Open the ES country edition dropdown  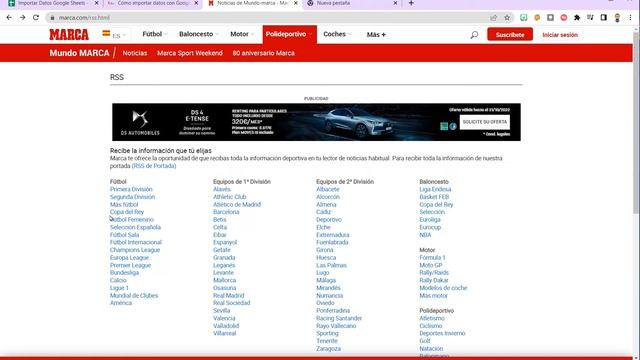[x=114, y=35]
